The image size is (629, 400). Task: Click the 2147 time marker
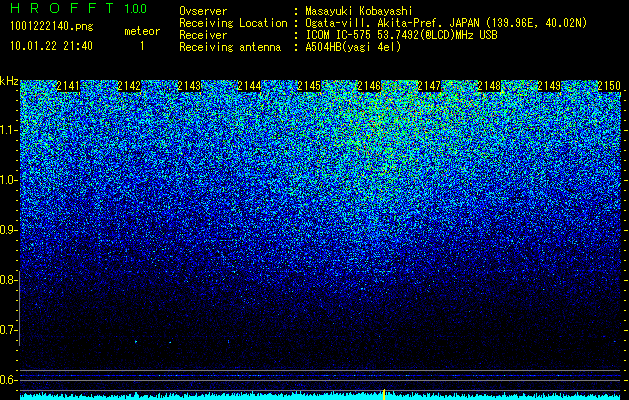pyautogui.click(x=429, y=86)
